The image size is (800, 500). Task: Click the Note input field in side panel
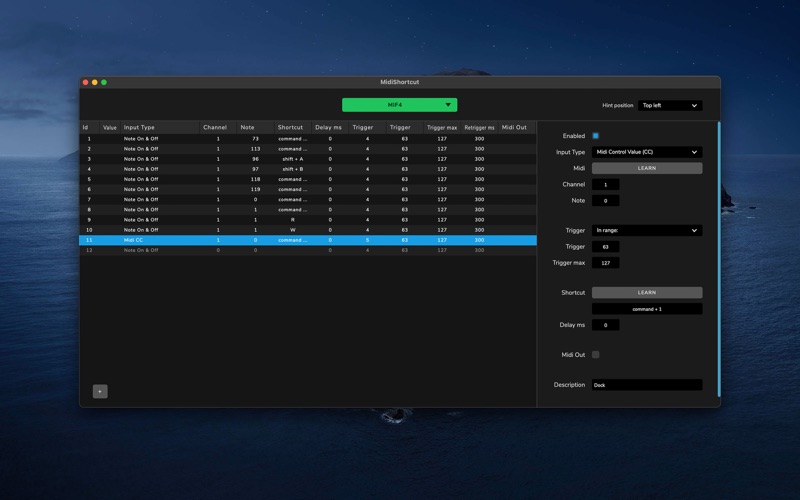coord(606,201)
